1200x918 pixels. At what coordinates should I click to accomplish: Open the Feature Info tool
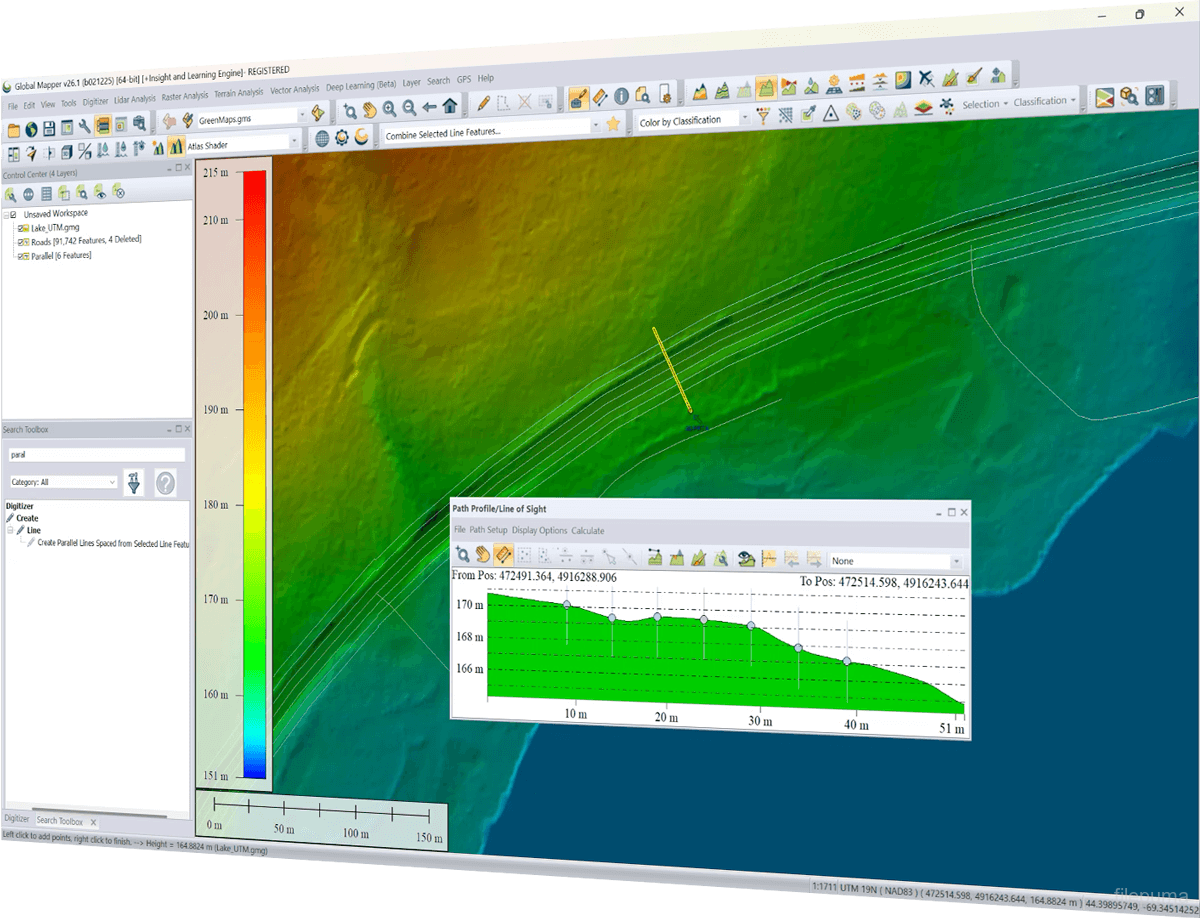tap(621, 97)
